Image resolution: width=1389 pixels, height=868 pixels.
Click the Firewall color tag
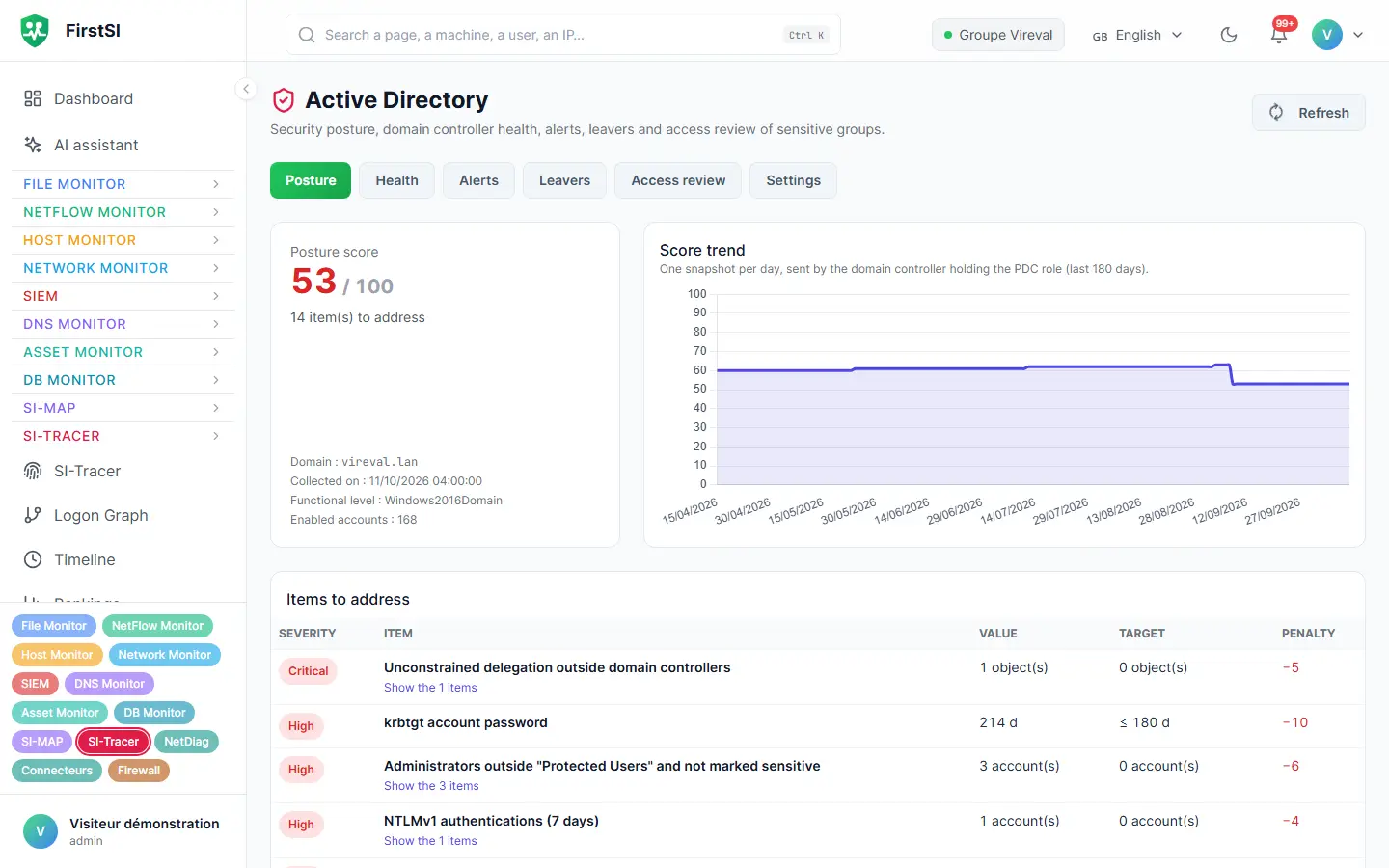point(139,771)
